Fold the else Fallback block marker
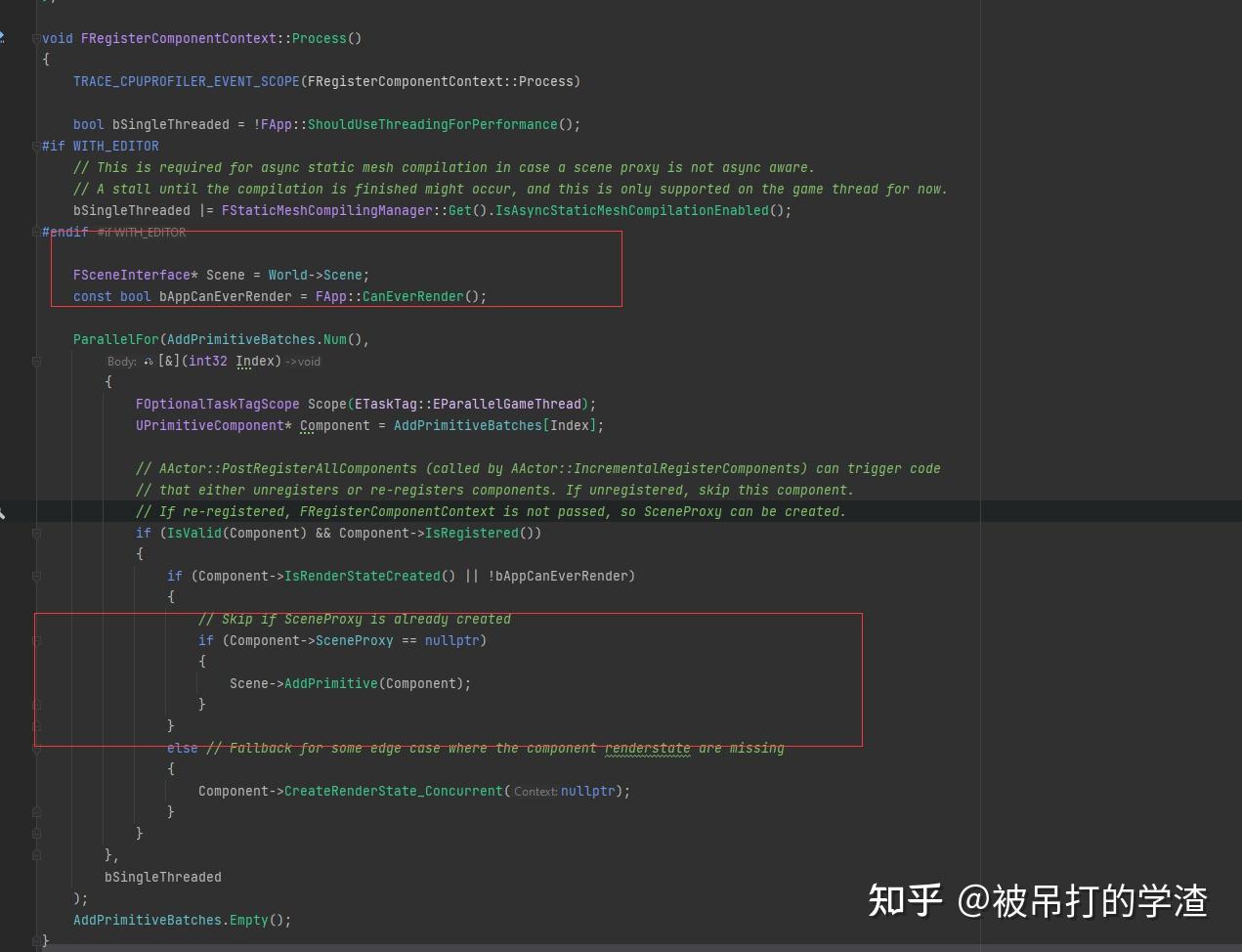This screenshot has height=952, width=1242. tap(36, 748)
